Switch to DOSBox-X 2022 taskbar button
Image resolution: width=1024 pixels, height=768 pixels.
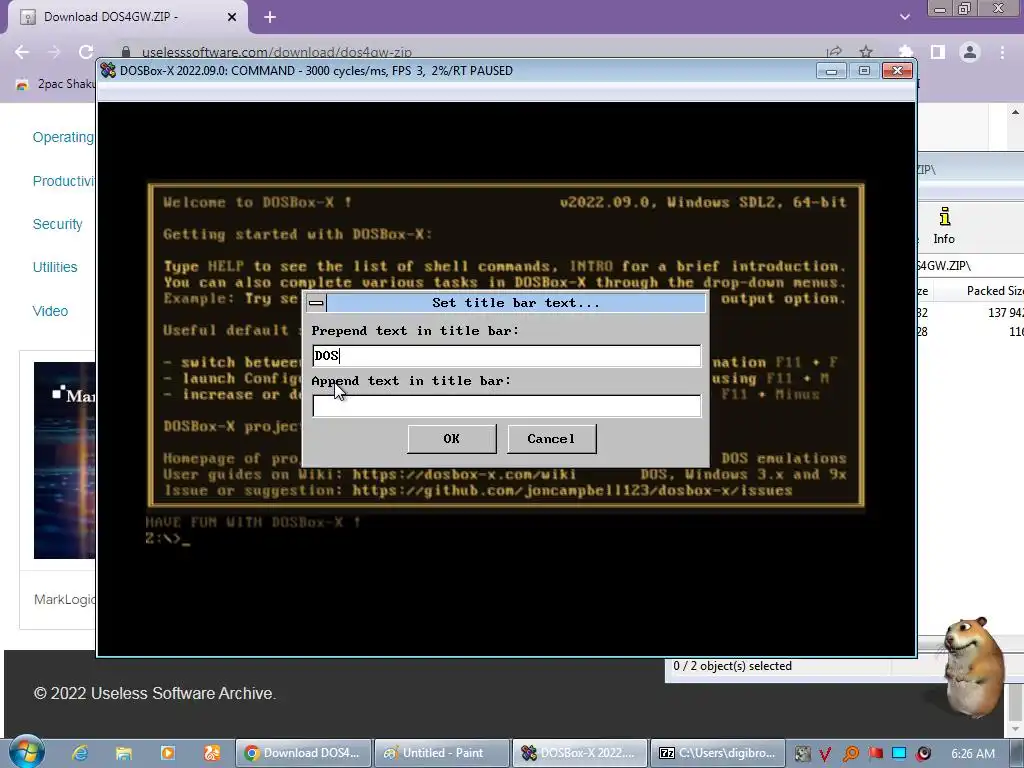580,753
